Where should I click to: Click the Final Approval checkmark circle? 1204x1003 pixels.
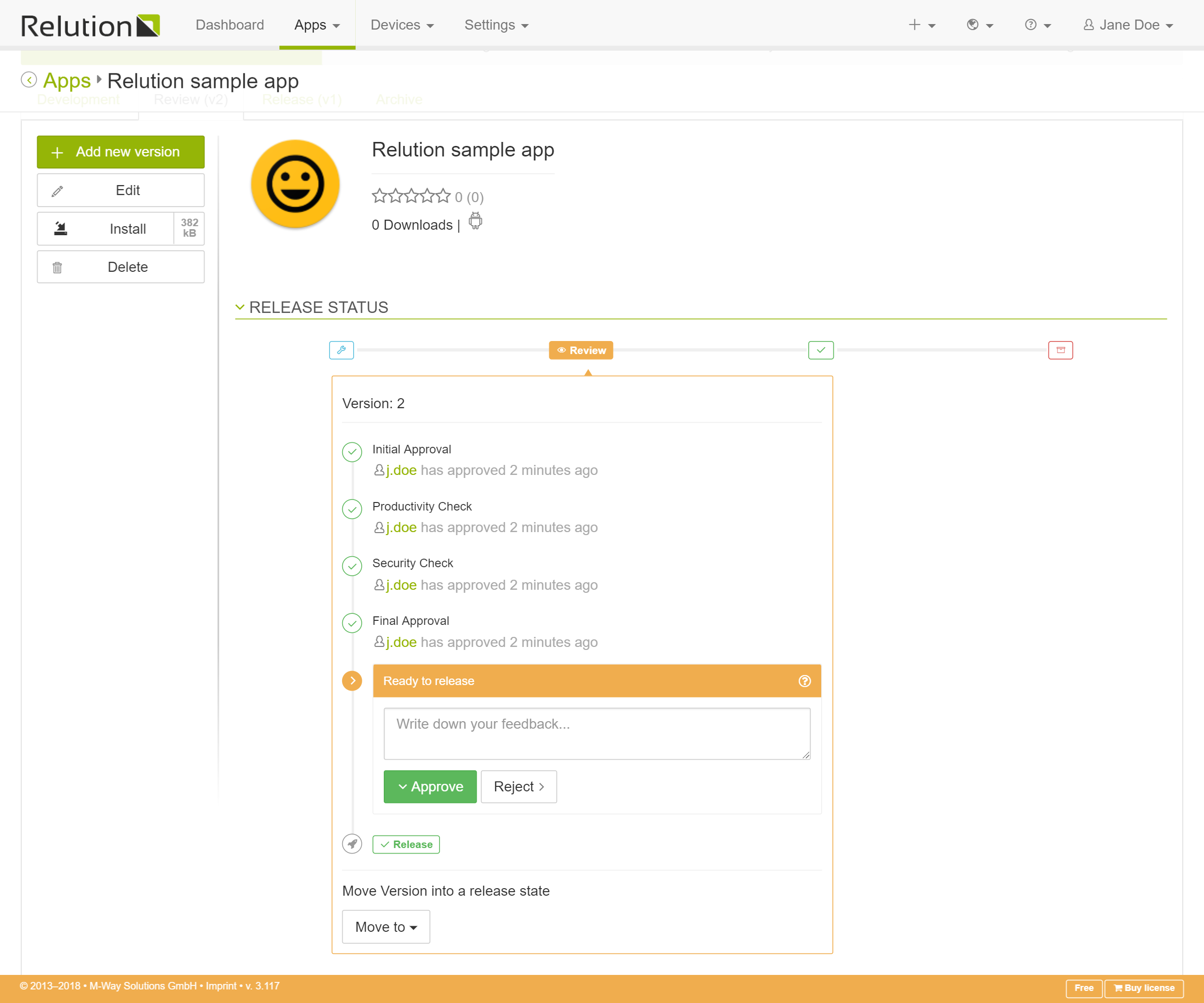[352, 623]
